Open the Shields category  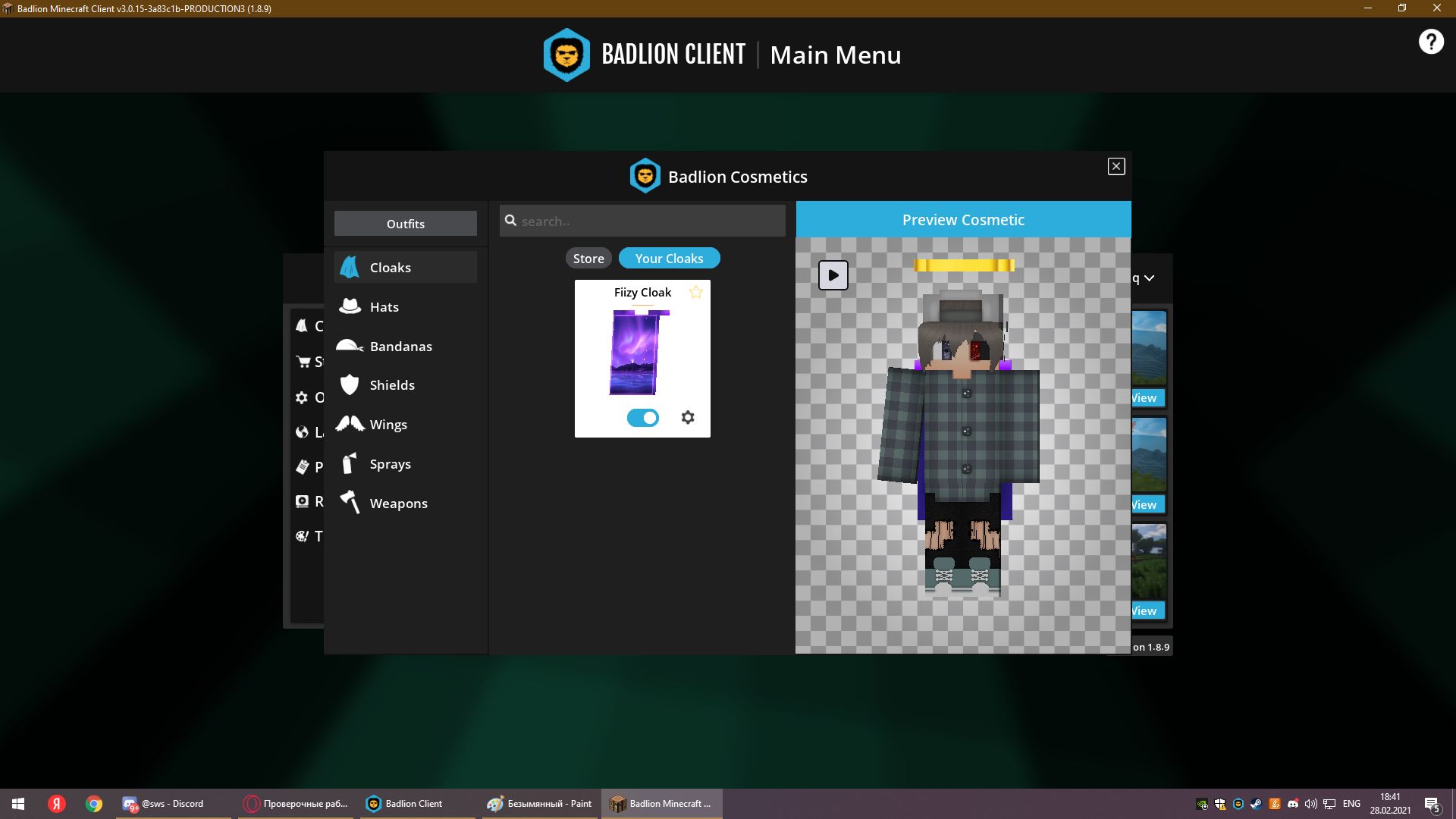pyautogui.click(x=406, y=385)
